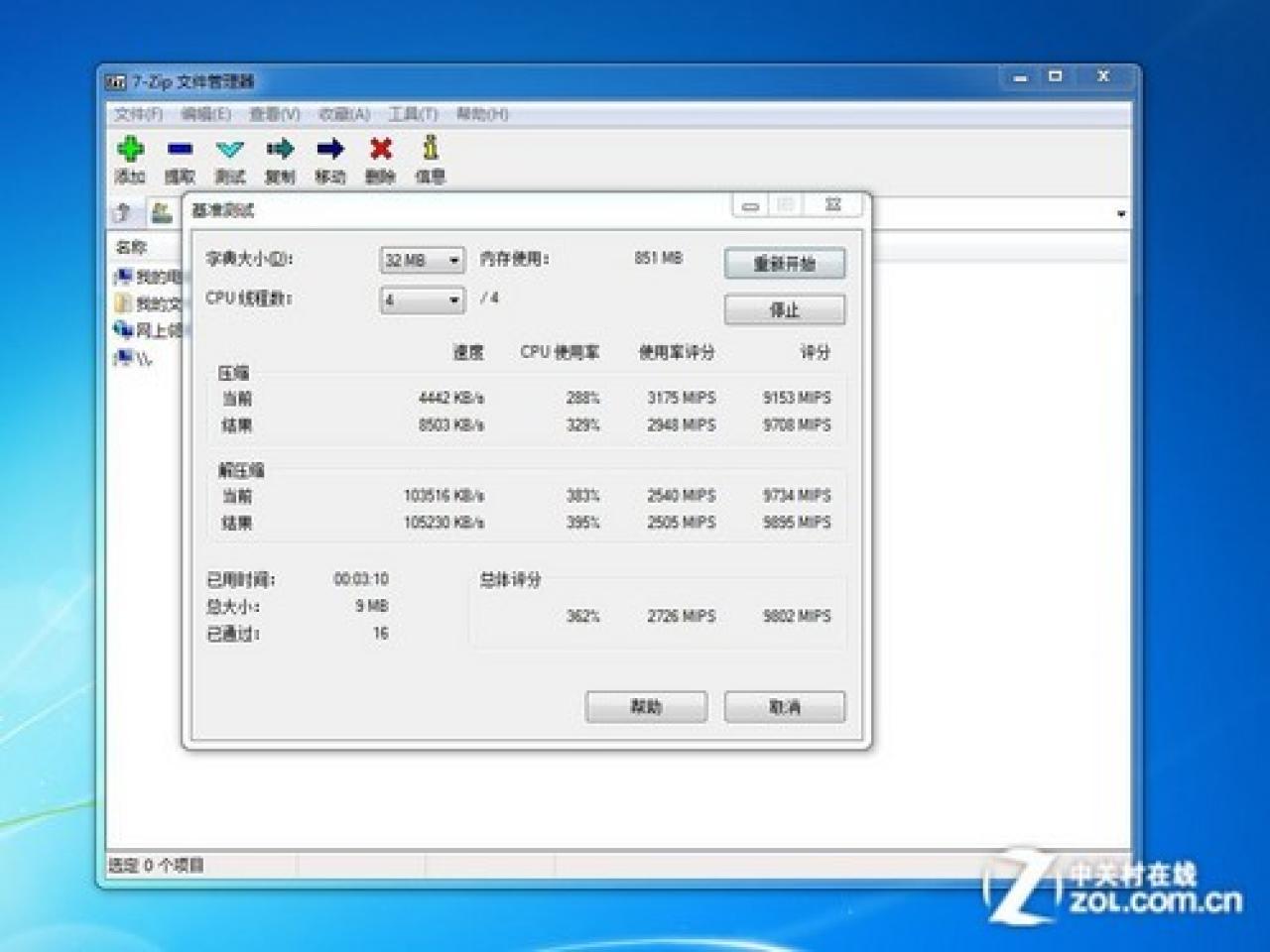Minimize the benchmark dialog
Viewport: 1270px width, 952px height.
point(750,205)
